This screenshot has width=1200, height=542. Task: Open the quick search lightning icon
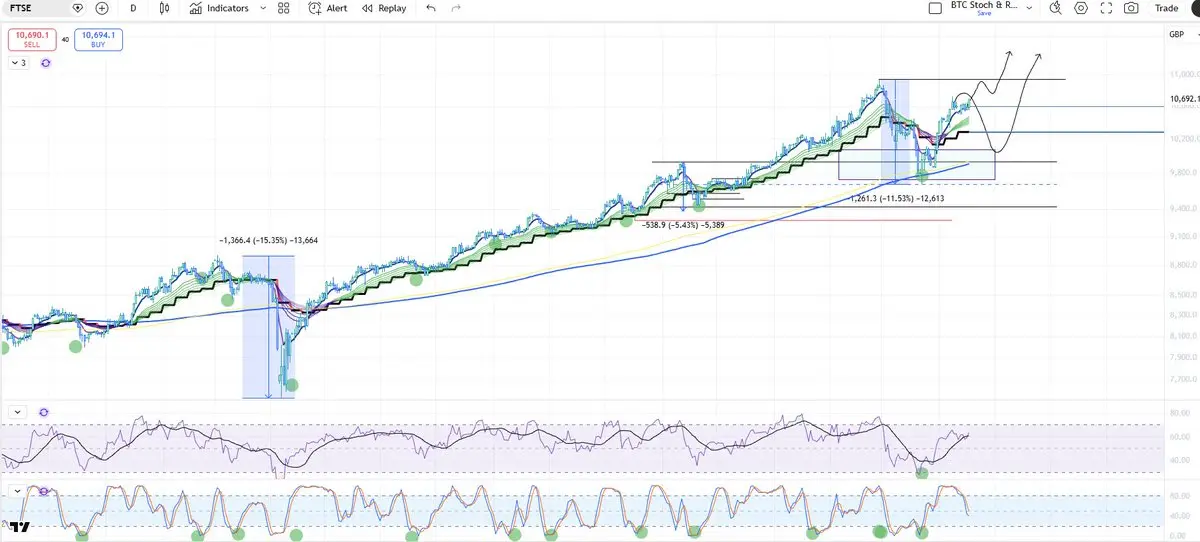[1056, 8]
